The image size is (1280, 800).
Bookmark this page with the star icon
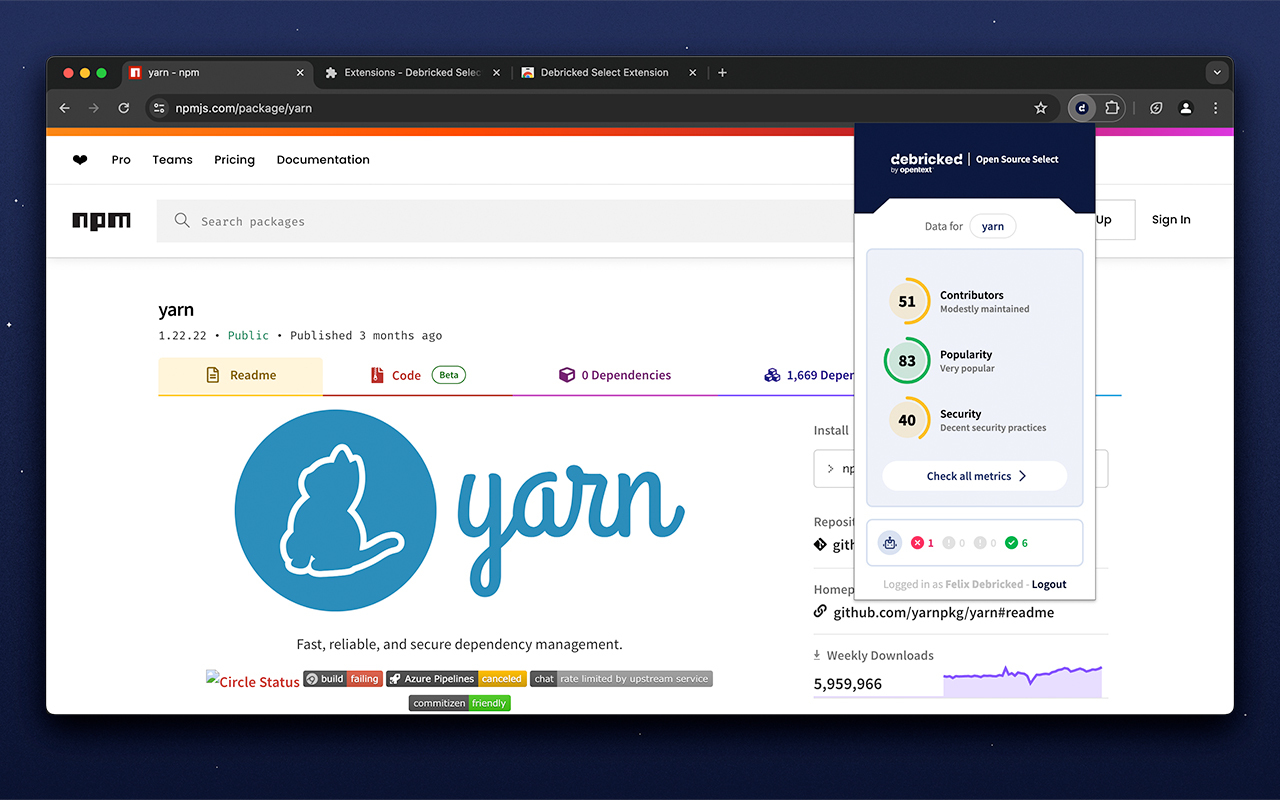1041,108
